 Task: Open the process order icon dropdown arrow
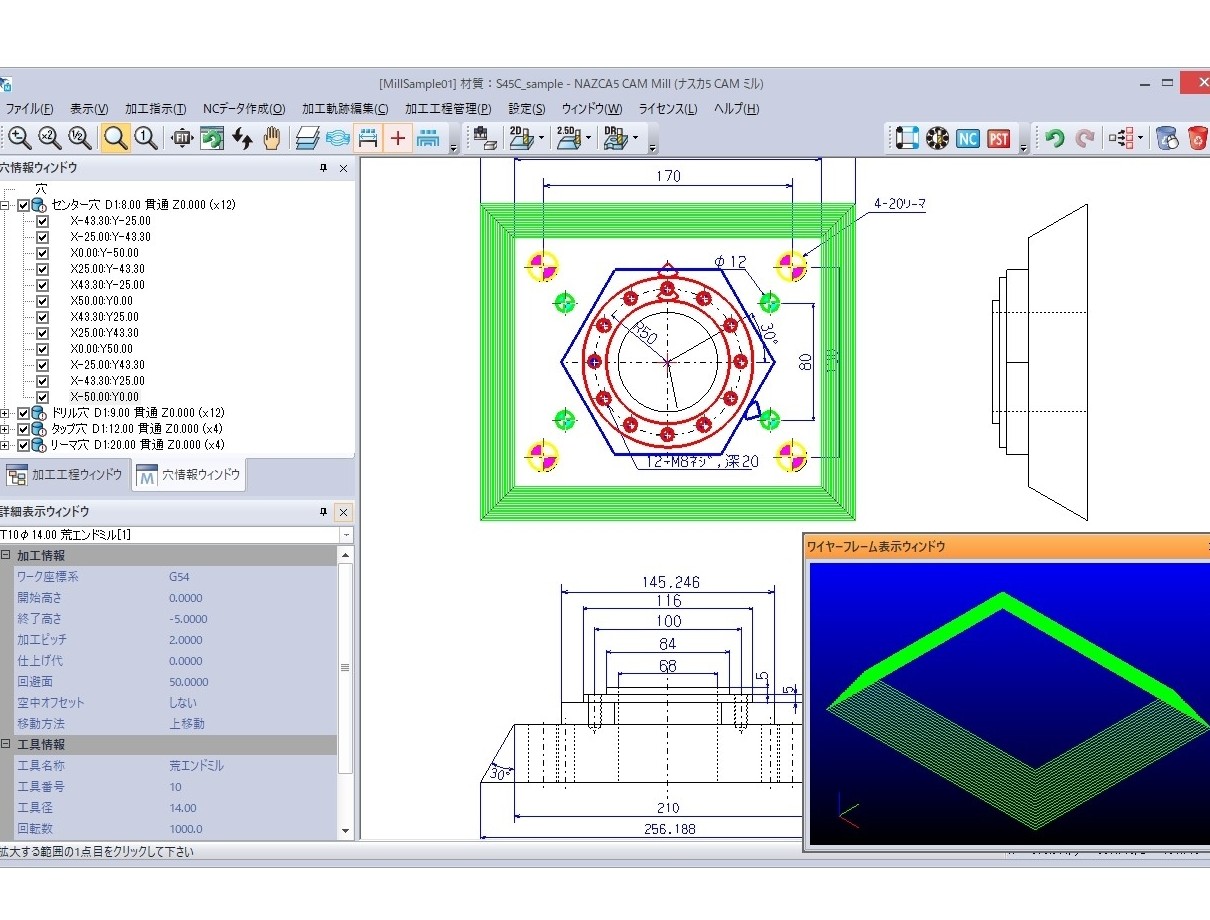1140,139
